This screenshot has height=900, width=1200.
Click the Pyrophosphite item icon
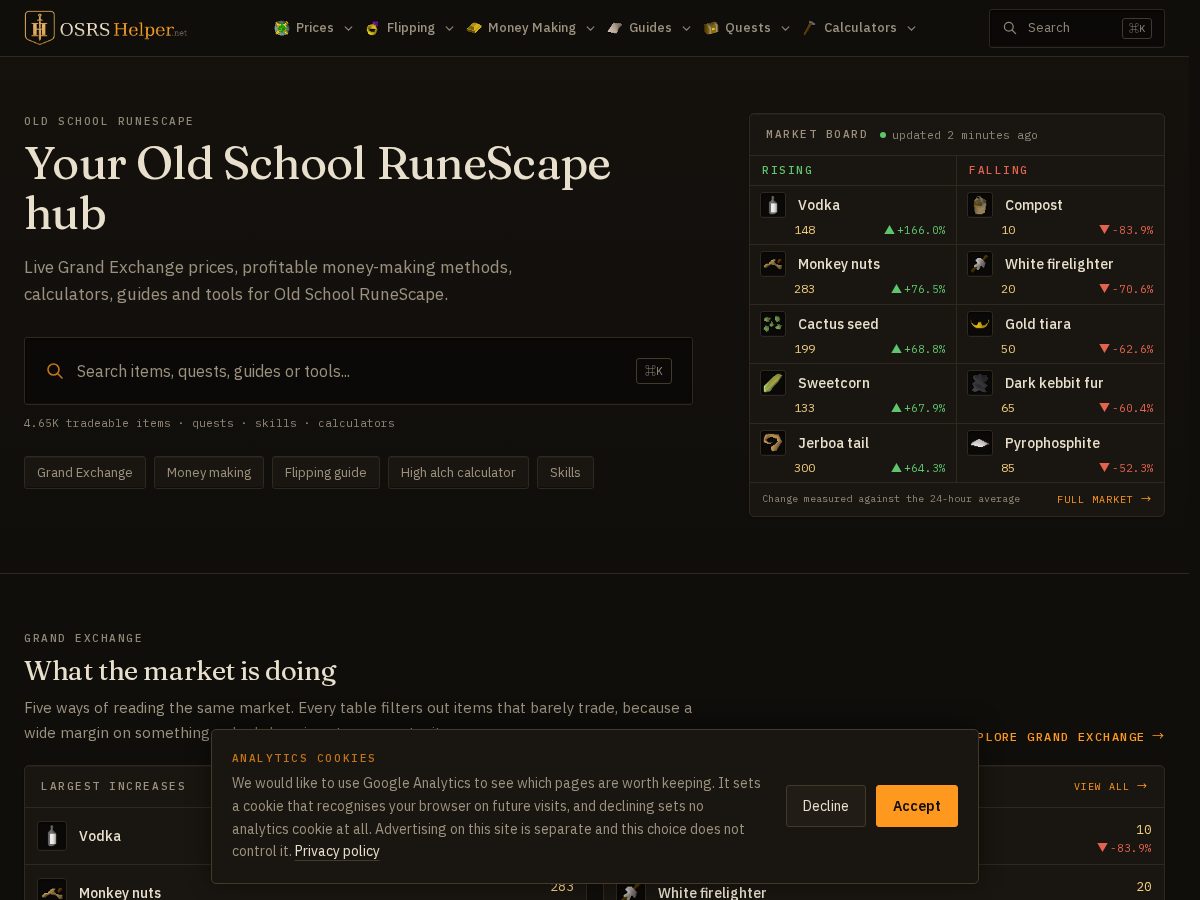(x=980, y=443)
